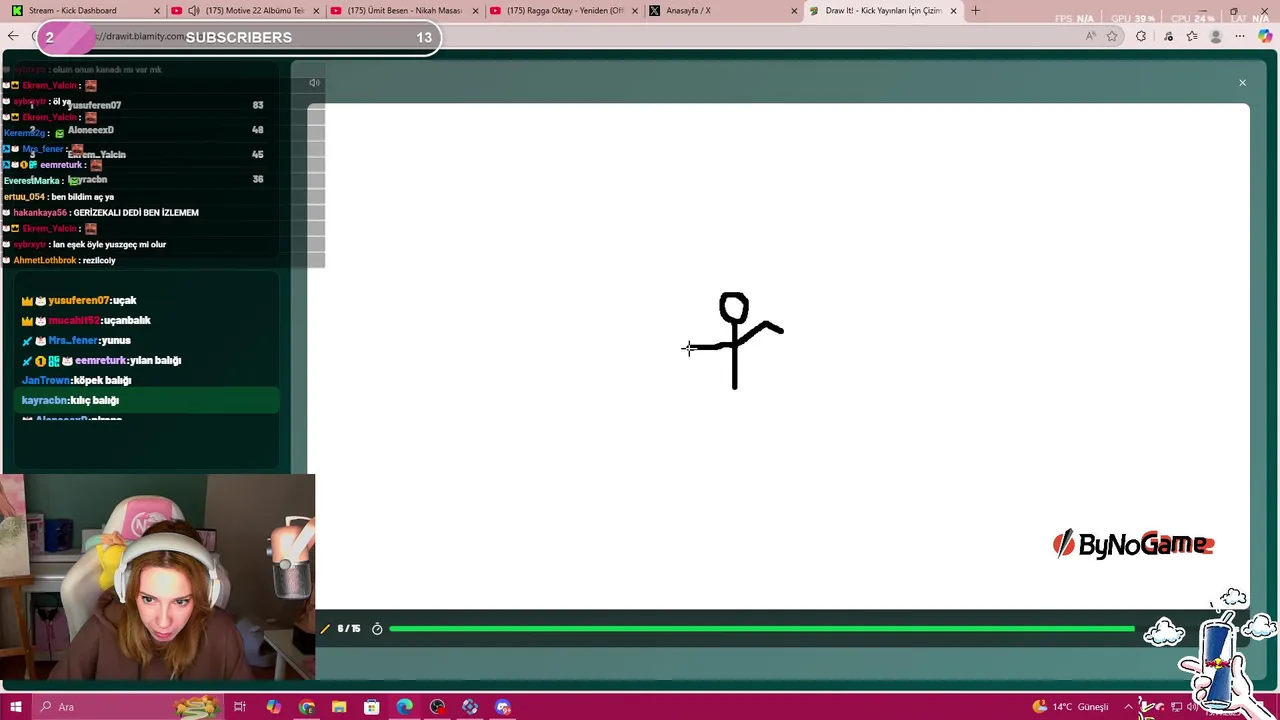
Task: Open the browser profile avatar
Action: tap(1216, 36)
